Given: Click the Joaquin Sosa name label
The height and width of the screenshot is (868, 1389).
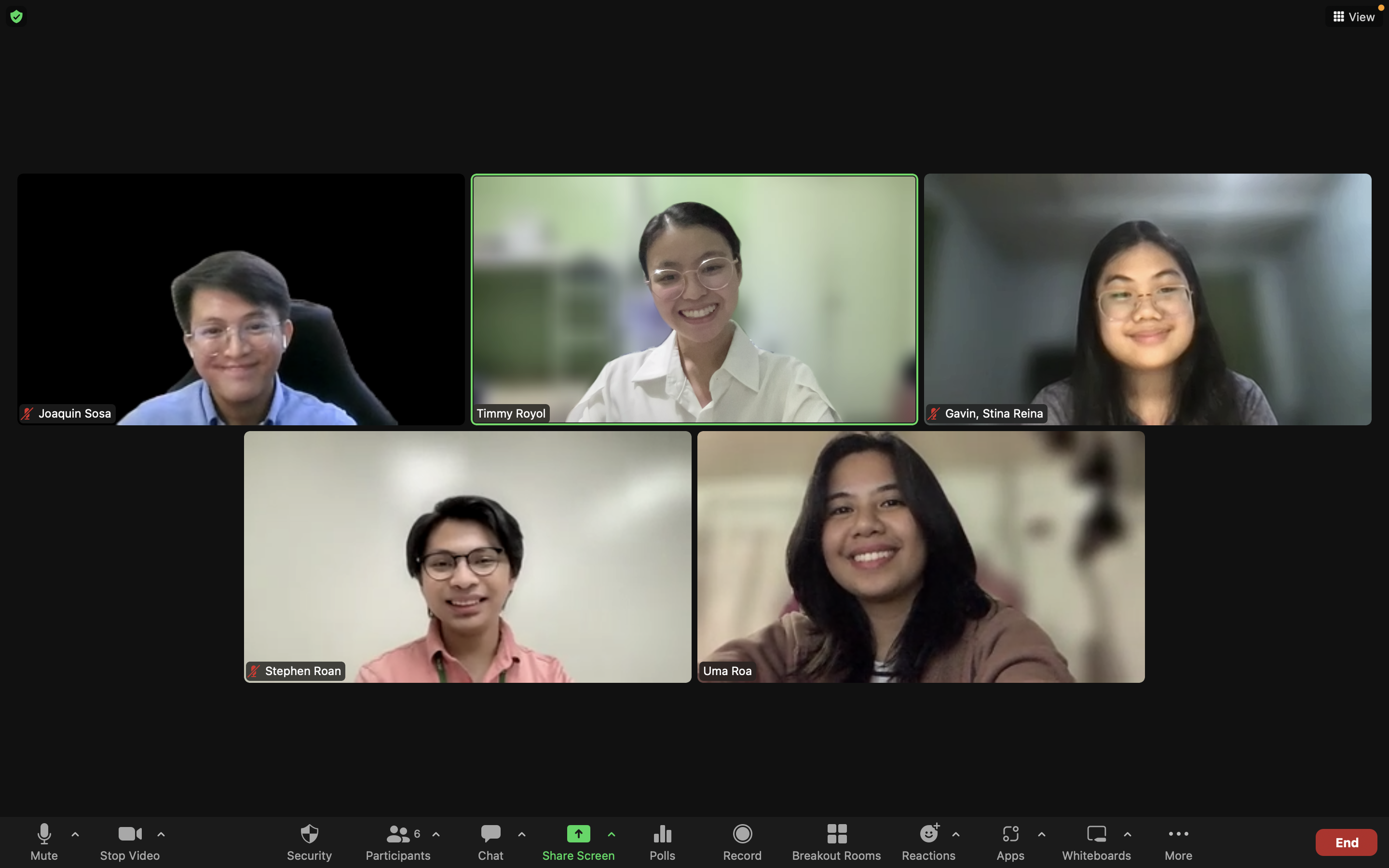Looking at the screenshot, I should [75, 413].
